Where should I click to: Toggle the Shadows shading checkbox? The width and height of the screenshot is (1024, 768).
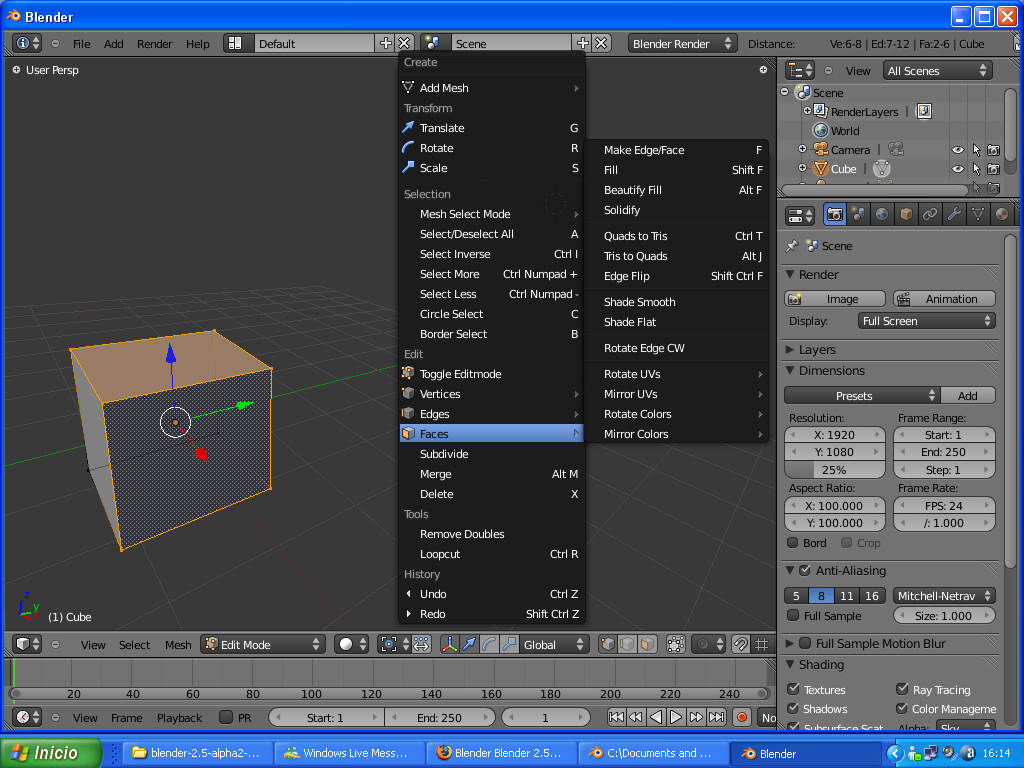tap(793, 708)
